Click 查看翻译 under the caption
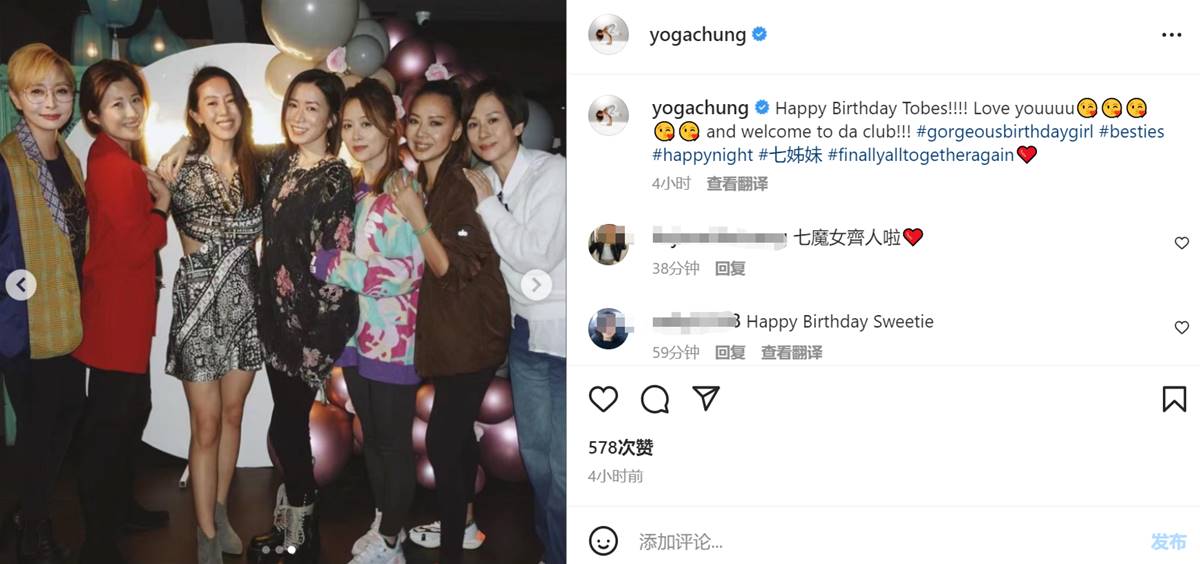 click(737, 183)
